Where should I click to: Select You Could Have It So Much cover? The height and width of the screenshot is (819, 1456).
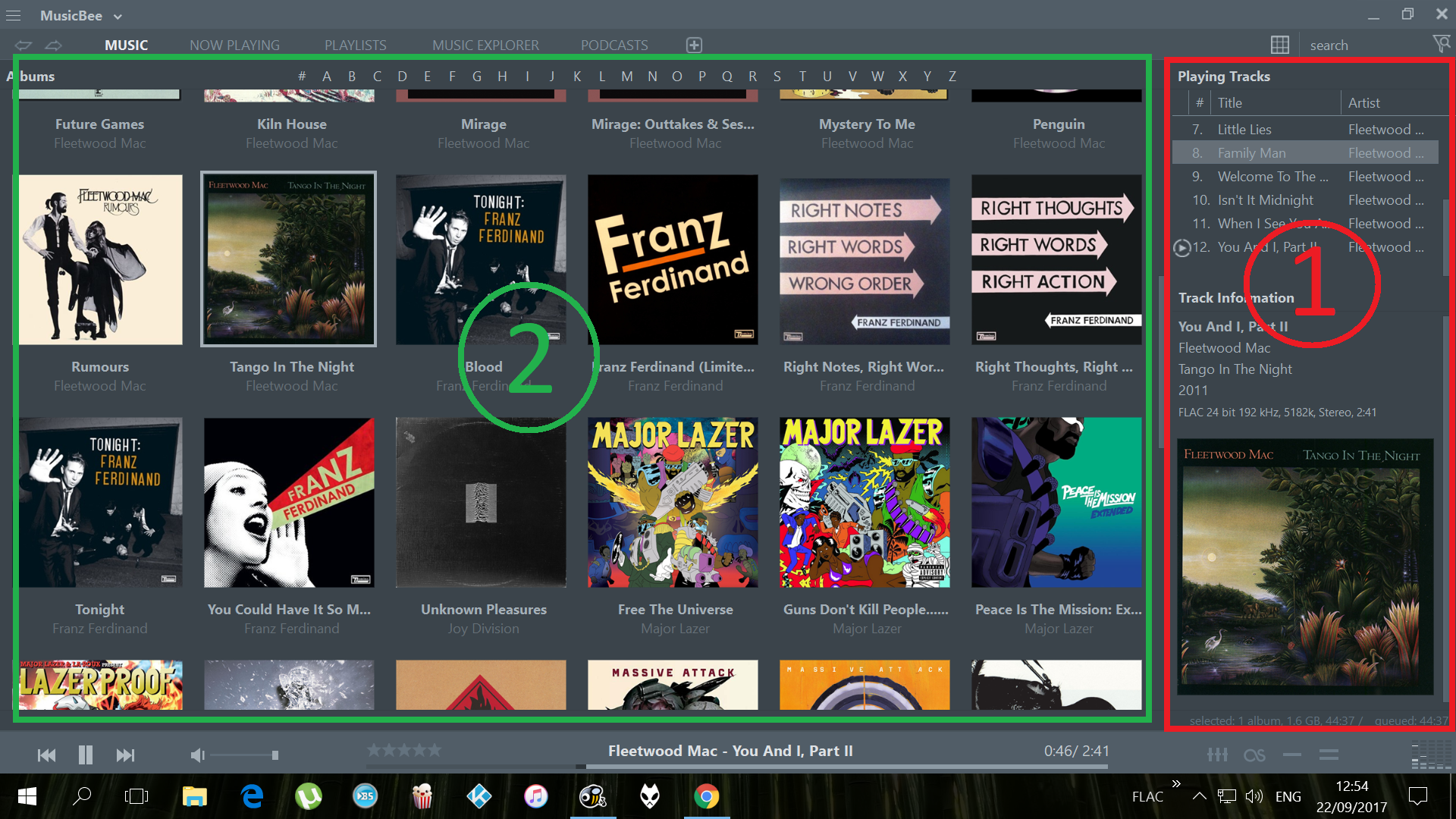pos(289,502)
